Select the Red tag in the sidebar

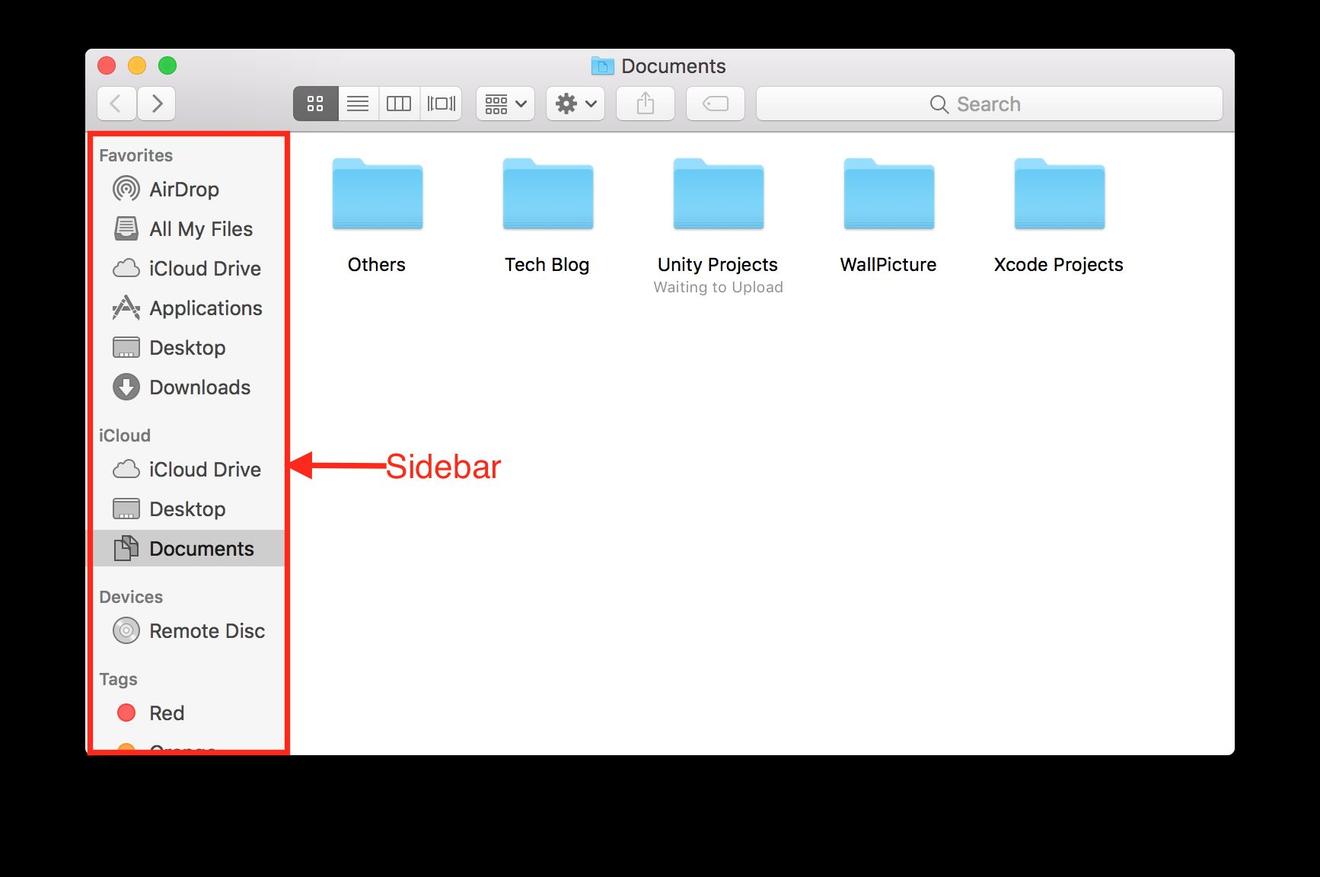click(x=166, y=712)
